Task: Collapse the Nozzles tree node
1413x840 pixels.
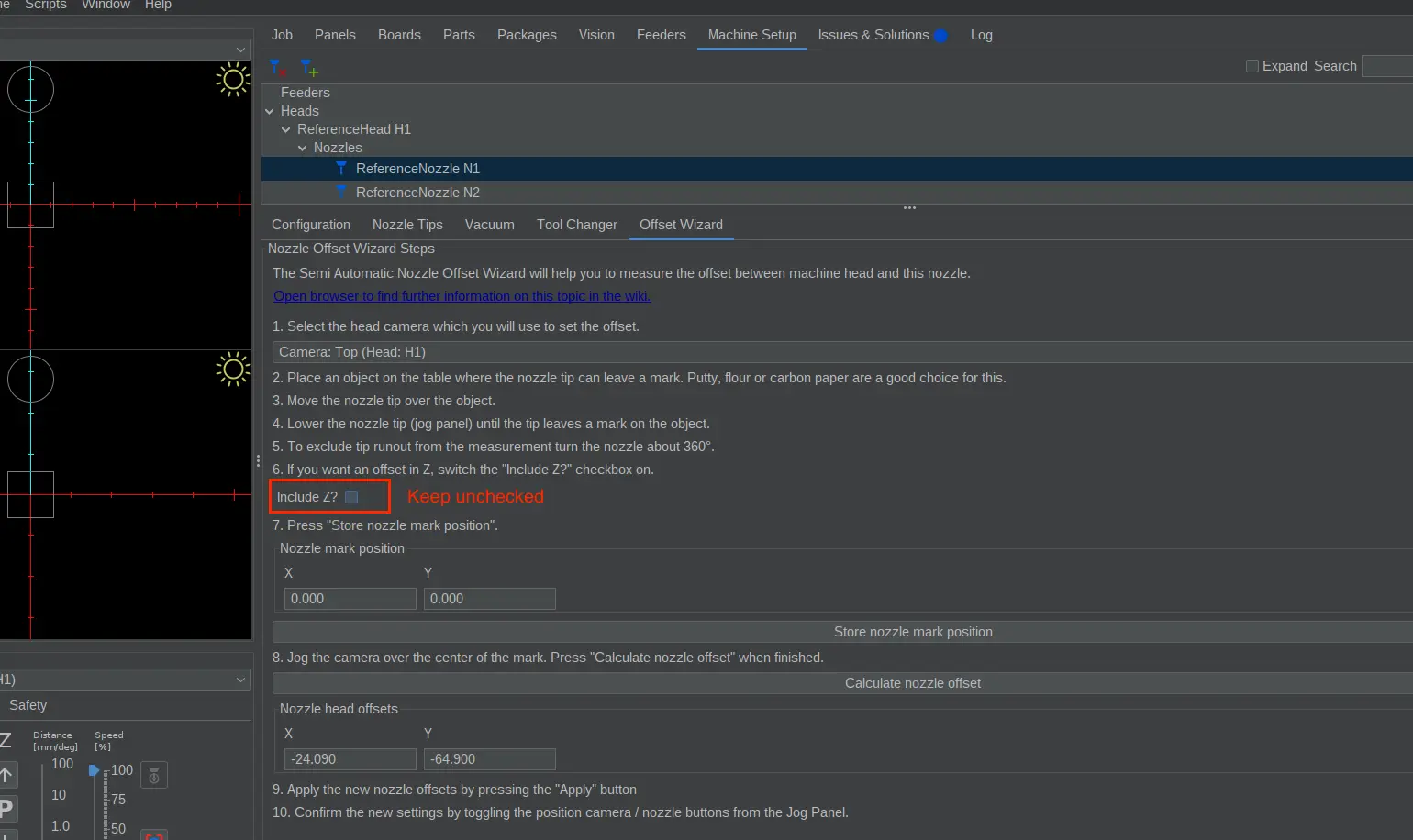Action: tap(303, 148)
